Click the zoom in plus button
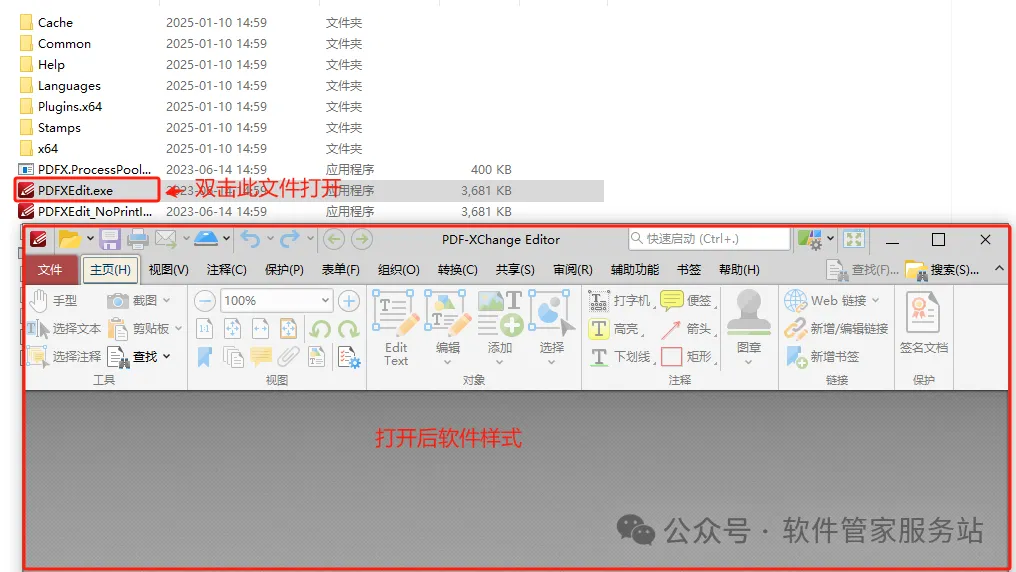 point(349,301)
